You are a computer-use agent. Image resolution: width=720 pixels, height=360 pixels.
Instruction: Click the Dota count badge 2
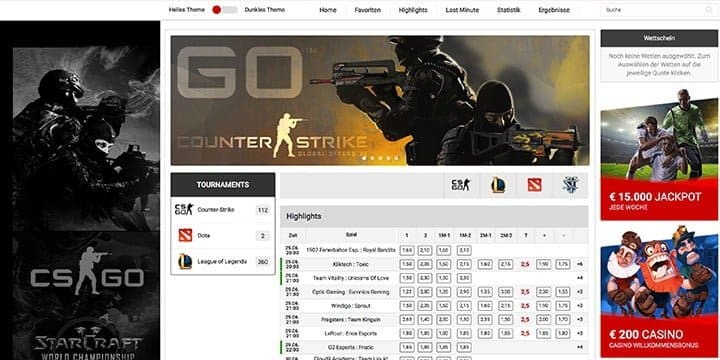(x=263, y=236)
